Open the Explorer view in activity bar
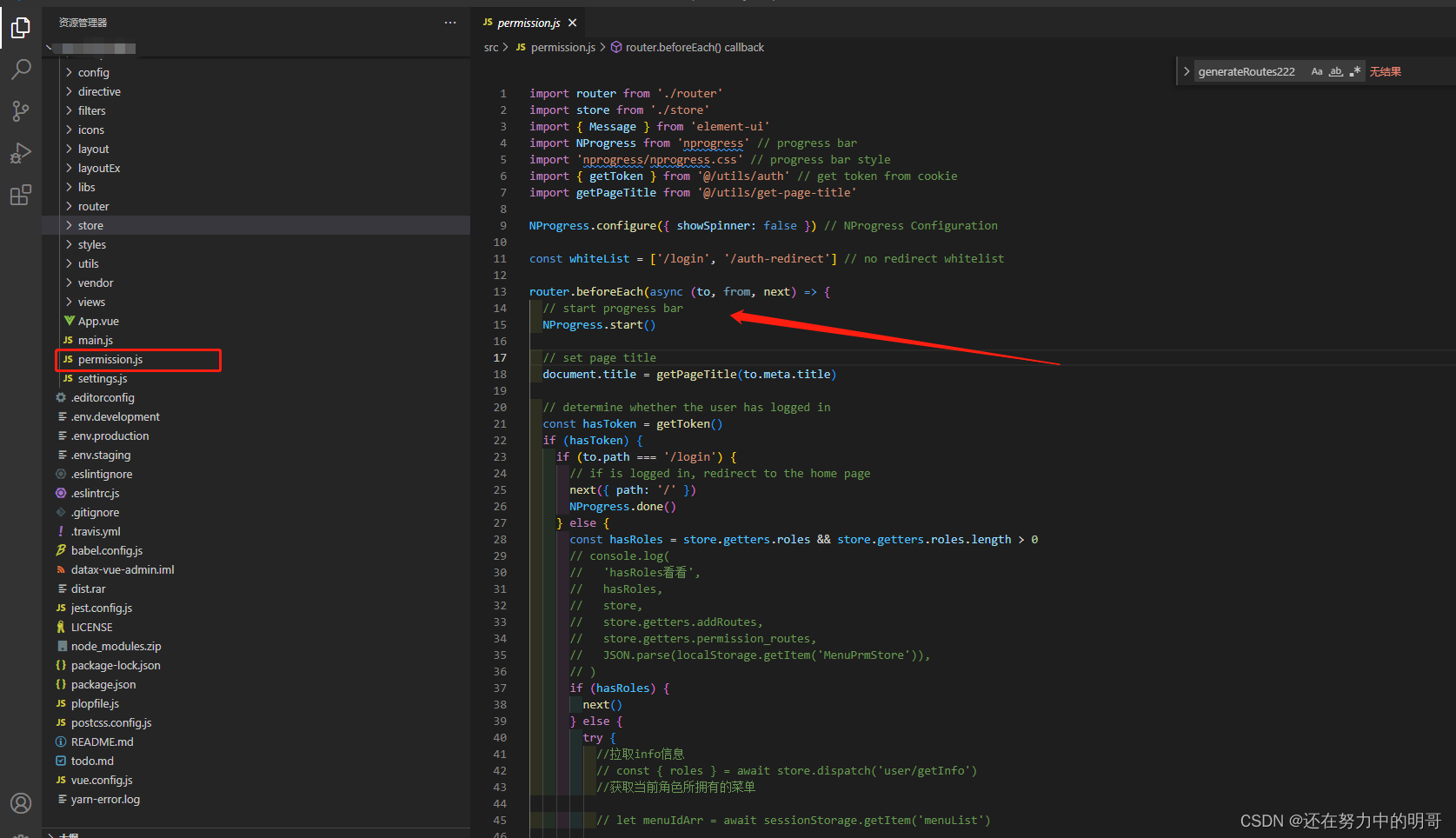 [21, 29]
